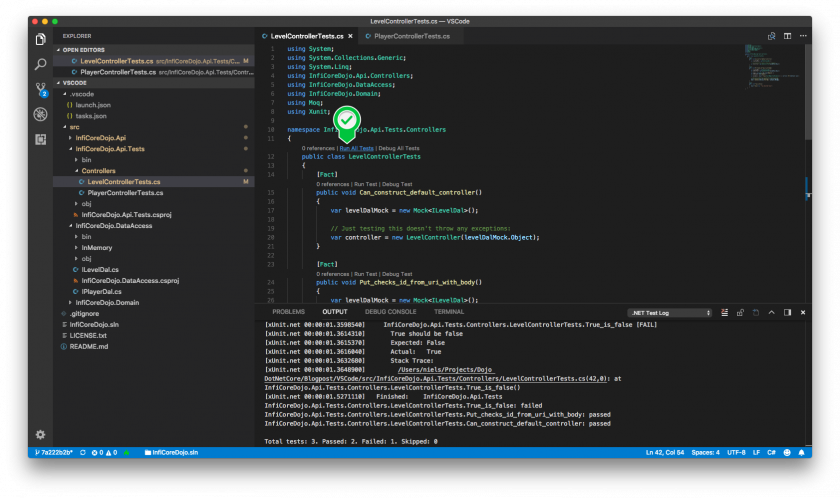Change indentation via Spaces: 4

tap(706, 452)
